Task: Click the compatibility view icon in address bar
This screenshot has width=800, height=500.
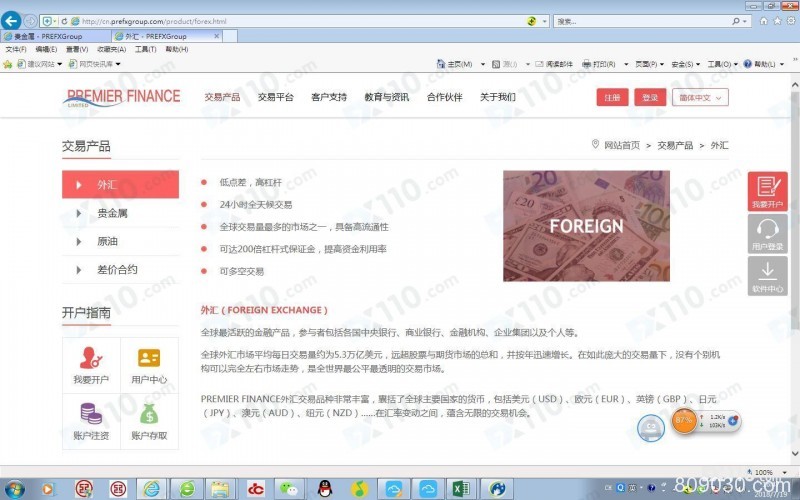Action: [x=532, y=21]
